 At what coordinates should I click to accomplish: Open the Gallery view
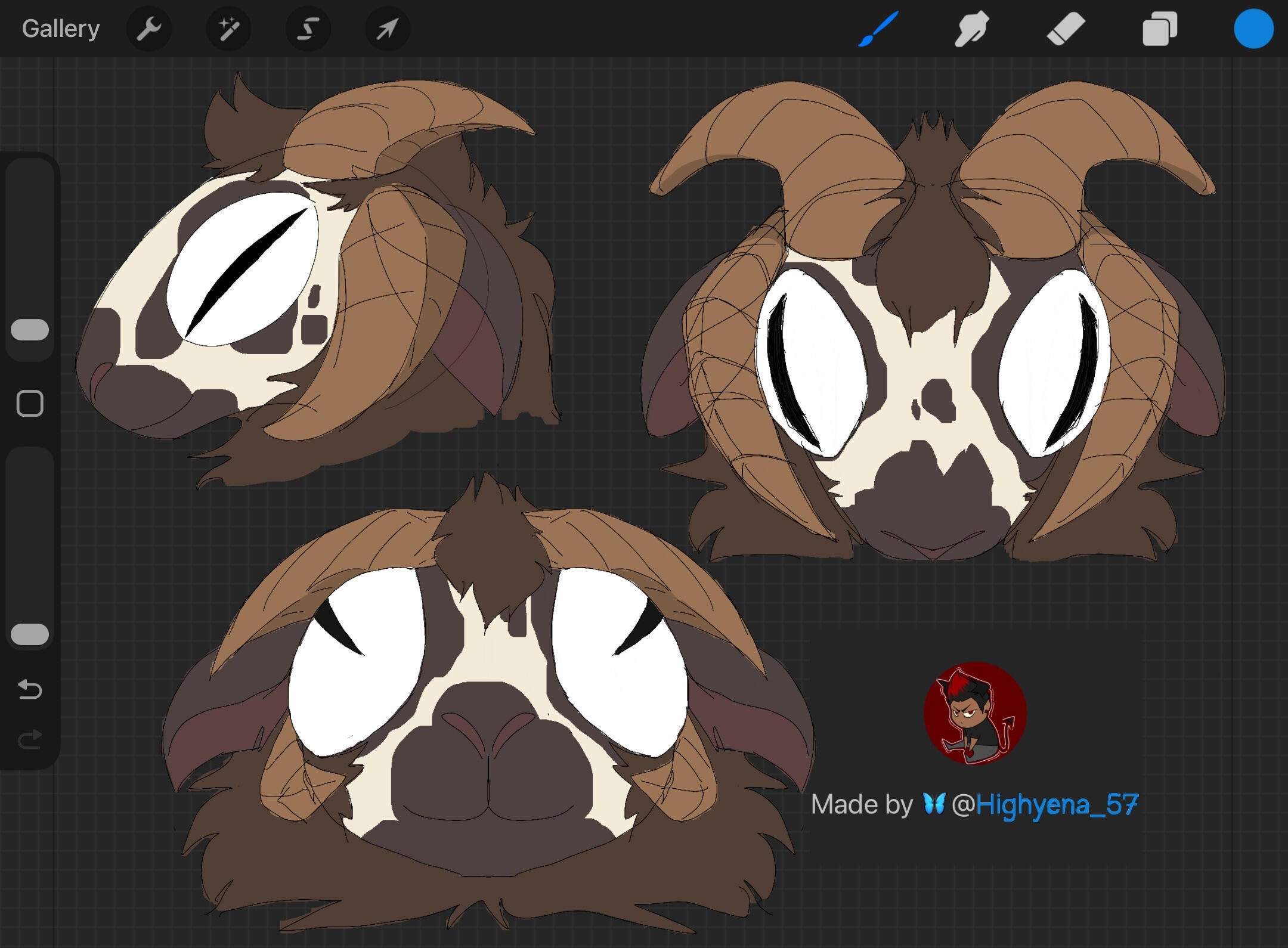click(x=61, y=29)
